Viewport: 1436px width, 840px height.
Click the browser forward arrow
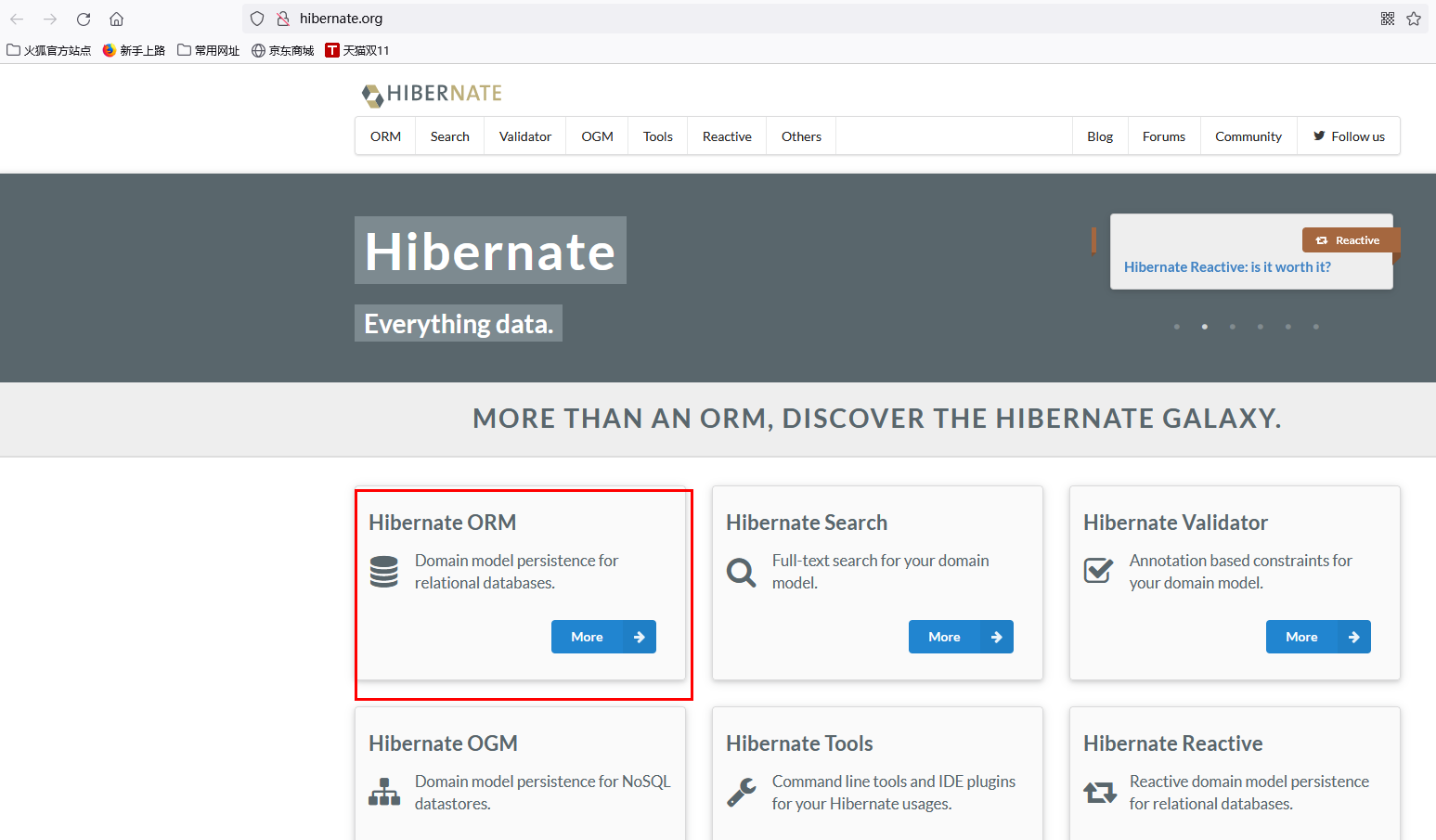pos(50,19)
